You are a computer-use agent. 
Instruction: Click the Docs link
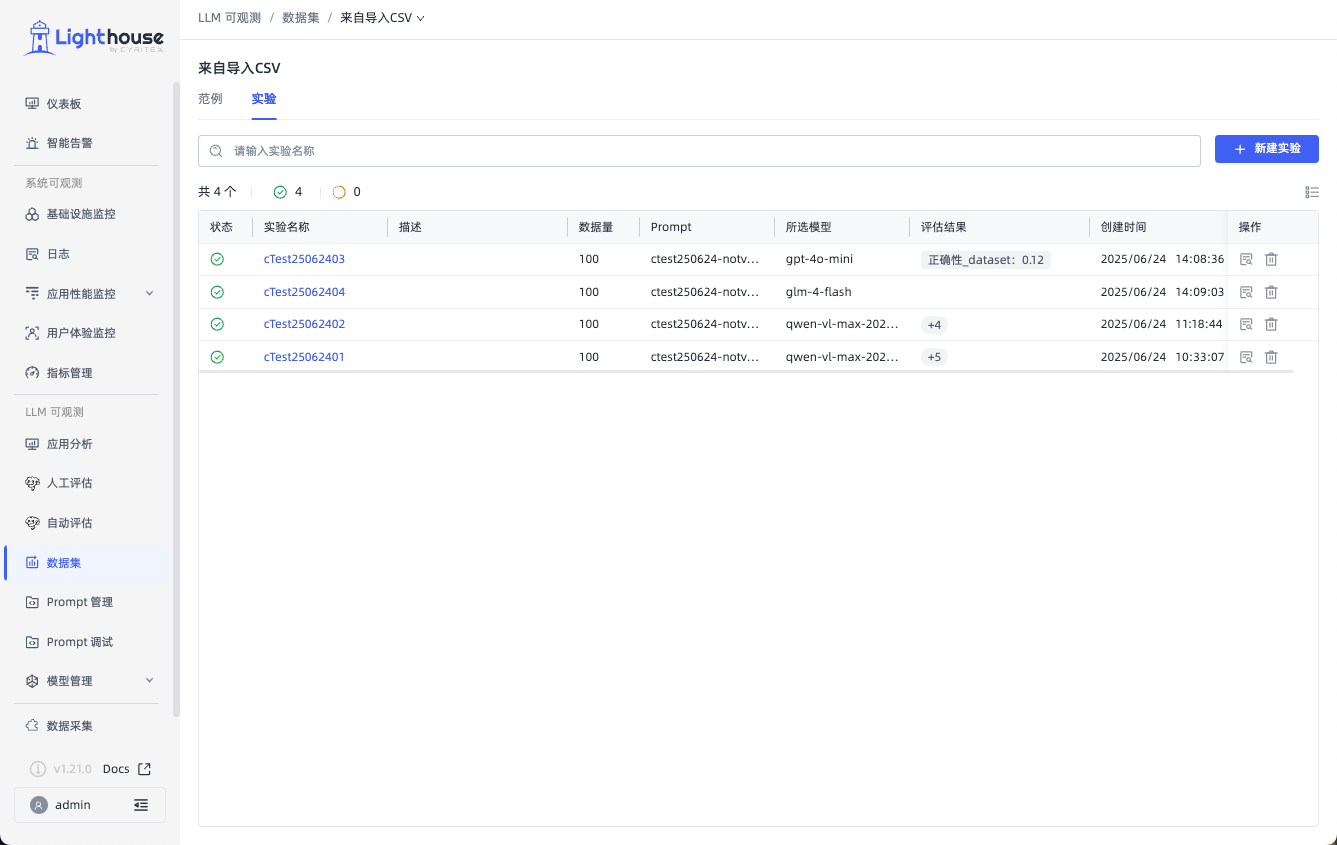click(116, 769)
